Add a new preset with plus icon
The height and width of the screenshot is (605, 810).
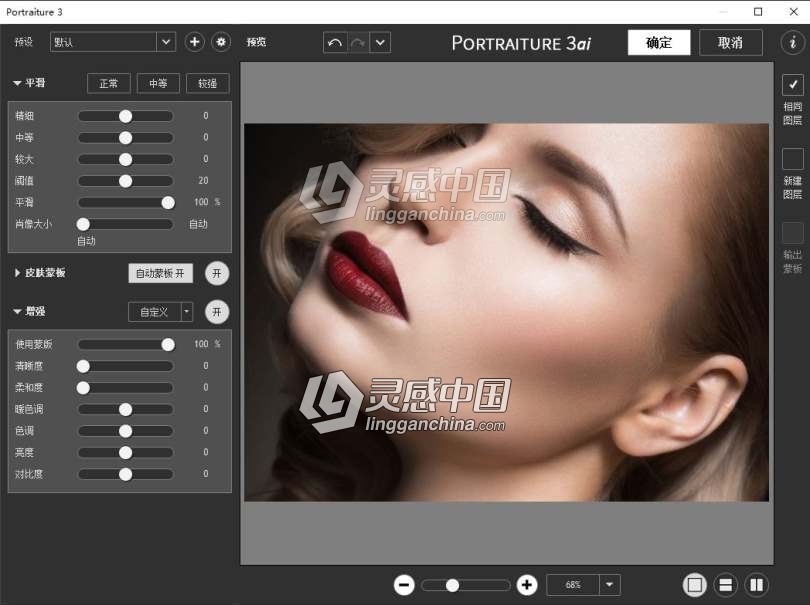click(194, 42)
